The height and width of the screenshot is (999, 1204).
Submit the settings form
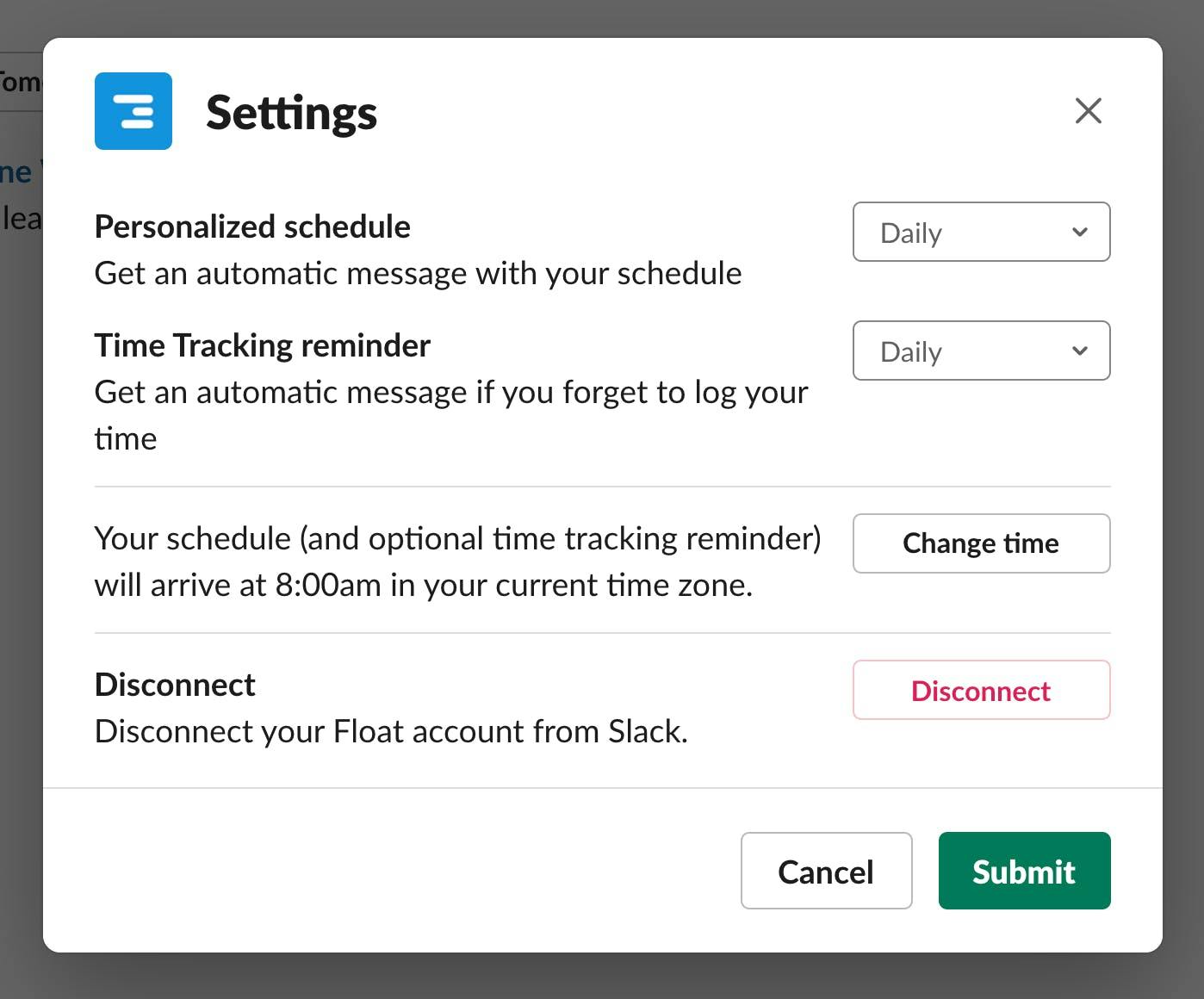[x=1024, y=871]
